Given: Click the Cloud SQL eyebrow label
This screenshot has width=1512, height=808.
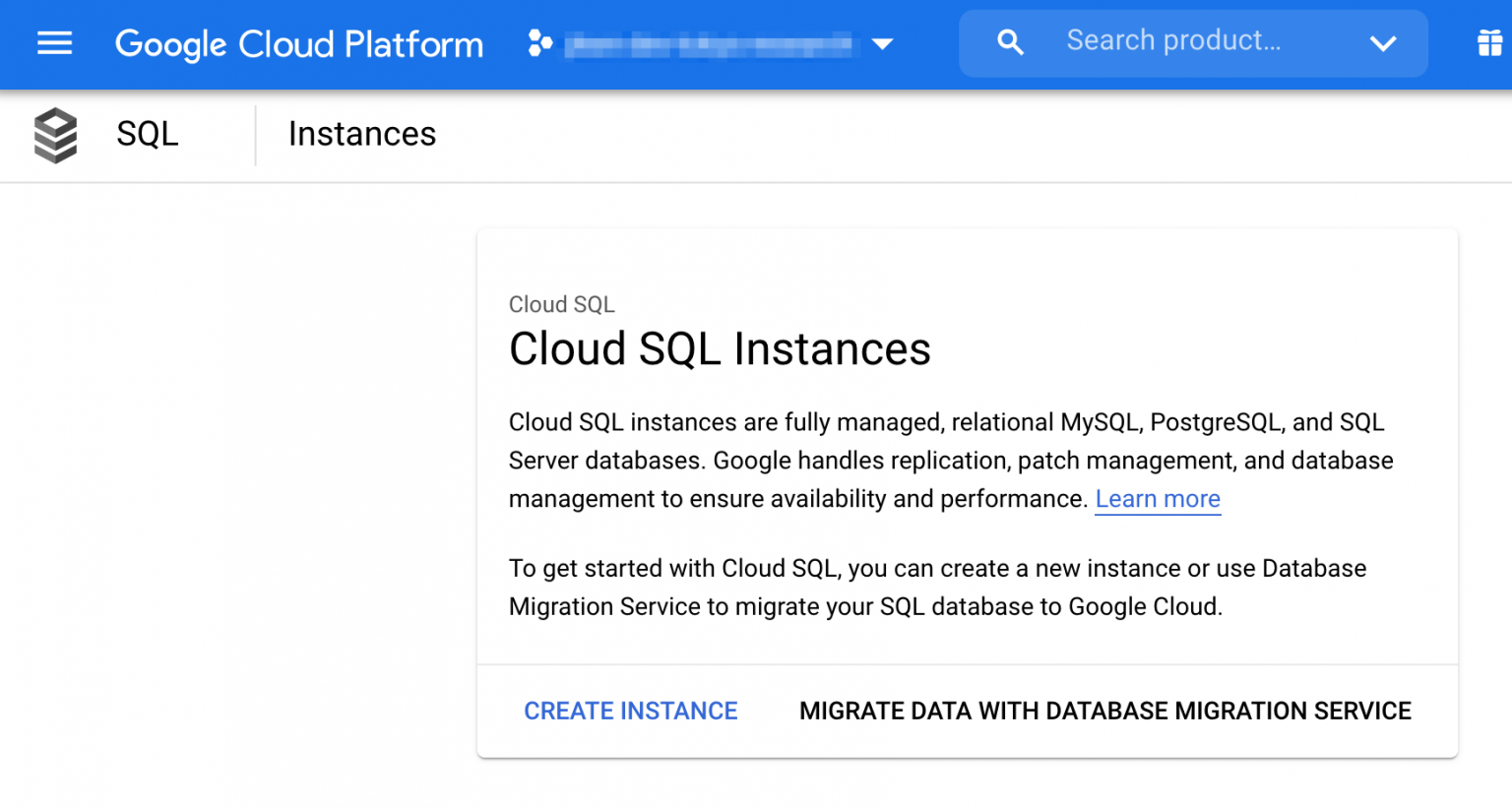Looking at the screenshot, I should click(x=561, y=304).
